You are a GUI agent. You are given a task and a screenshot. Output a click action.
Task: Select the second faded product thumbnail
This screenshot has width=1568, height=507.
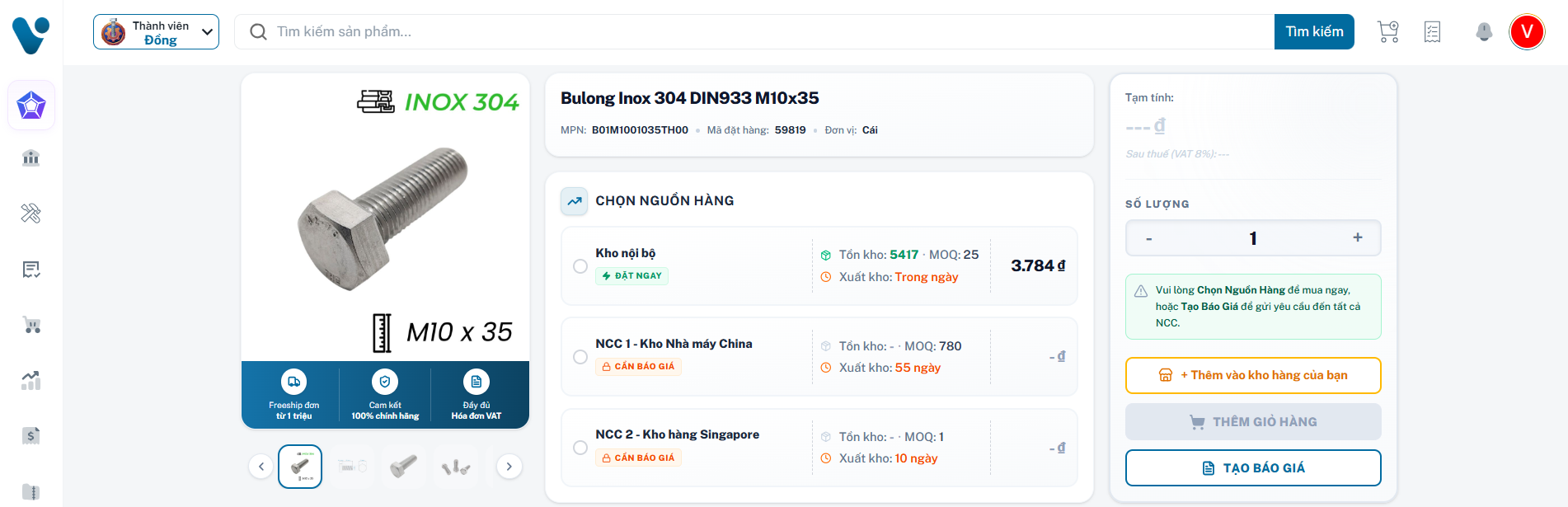point(352,467)
